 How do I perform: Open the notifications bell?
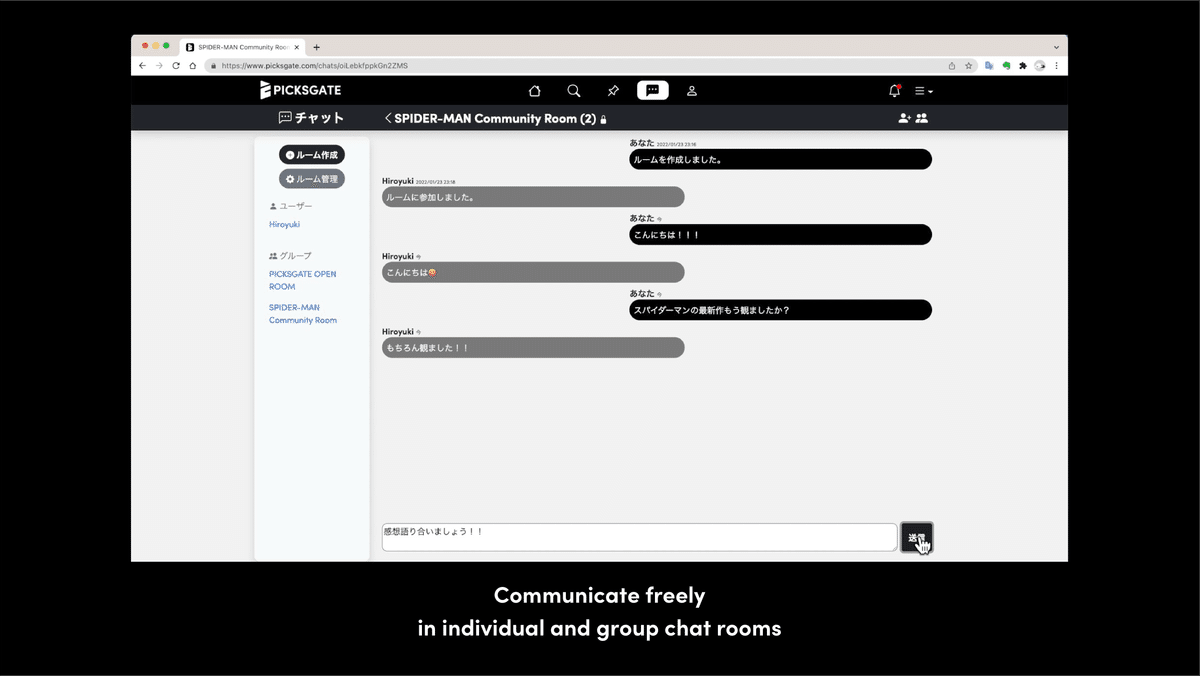pos(895,90)
